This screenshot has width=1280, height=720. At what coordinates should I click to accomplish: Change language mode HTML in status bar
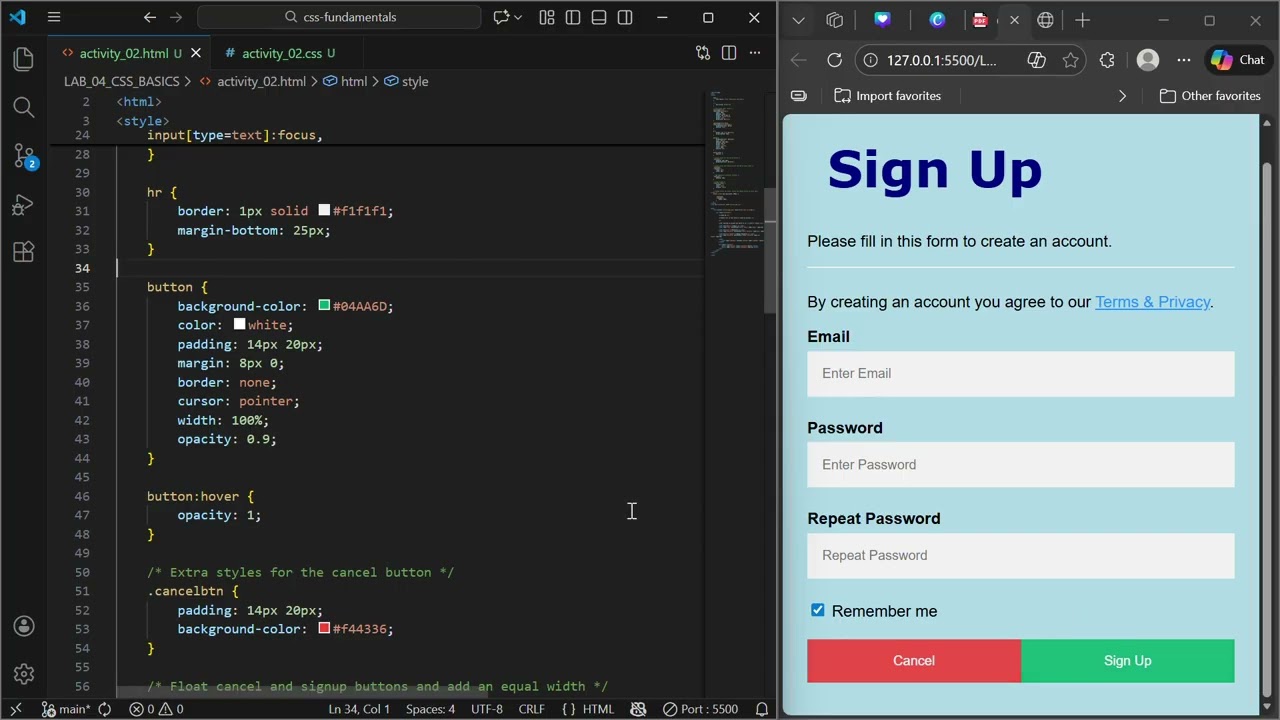click(598, 709)
